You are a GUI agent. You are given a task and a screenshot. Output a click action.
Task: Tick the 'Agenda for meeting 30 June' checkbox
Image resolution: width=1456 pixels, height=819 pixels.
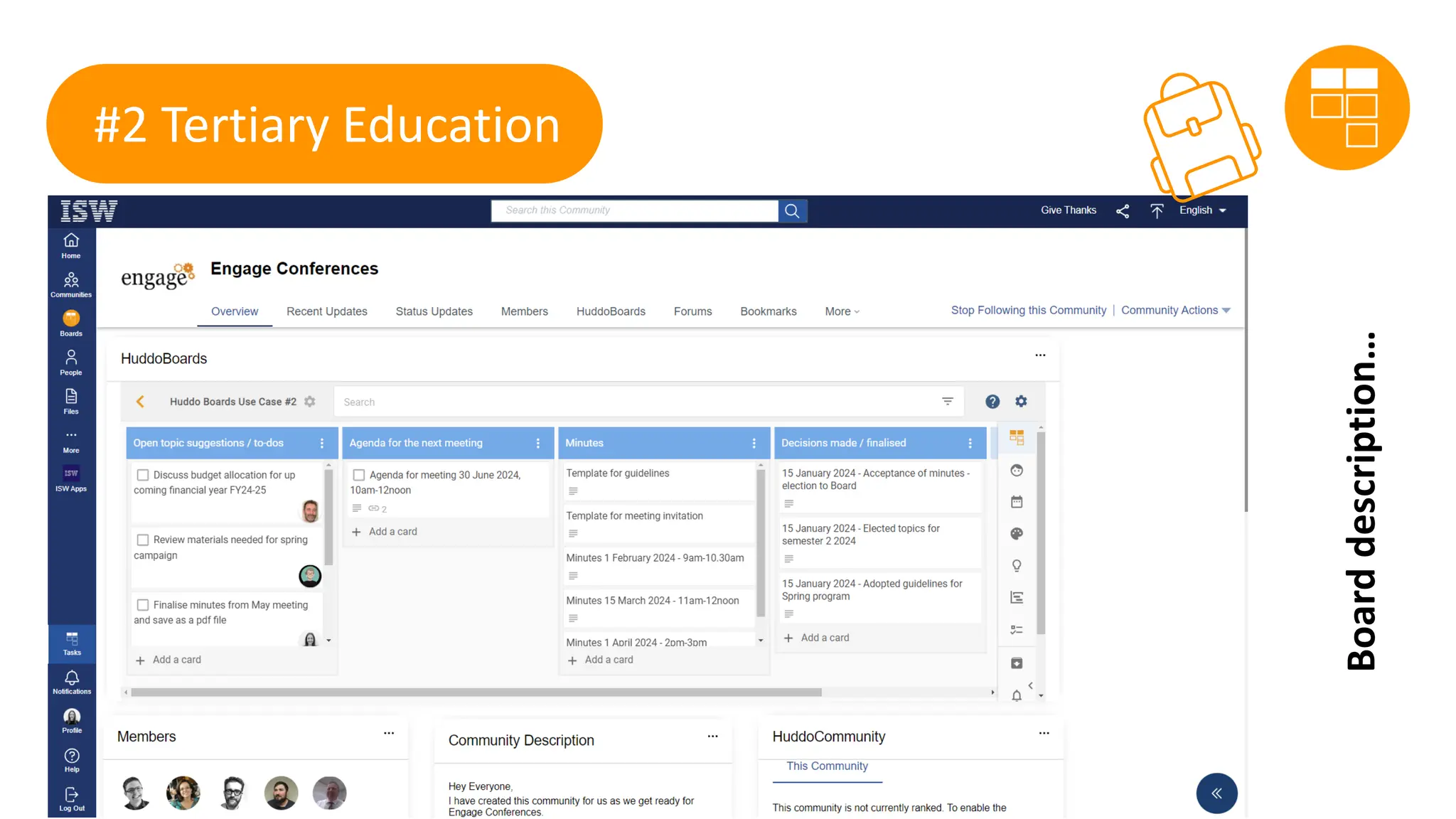(359, 475)
